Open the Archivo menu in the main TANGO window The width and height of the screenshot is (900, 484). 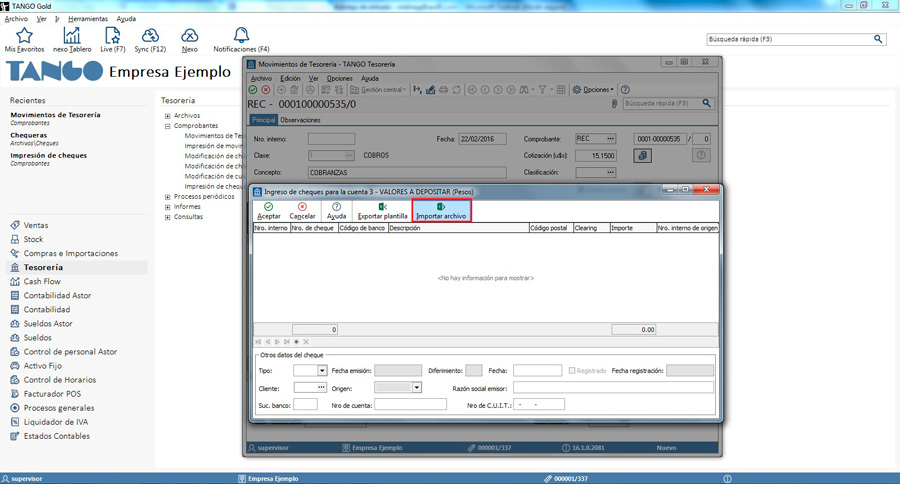click(16, 19)
